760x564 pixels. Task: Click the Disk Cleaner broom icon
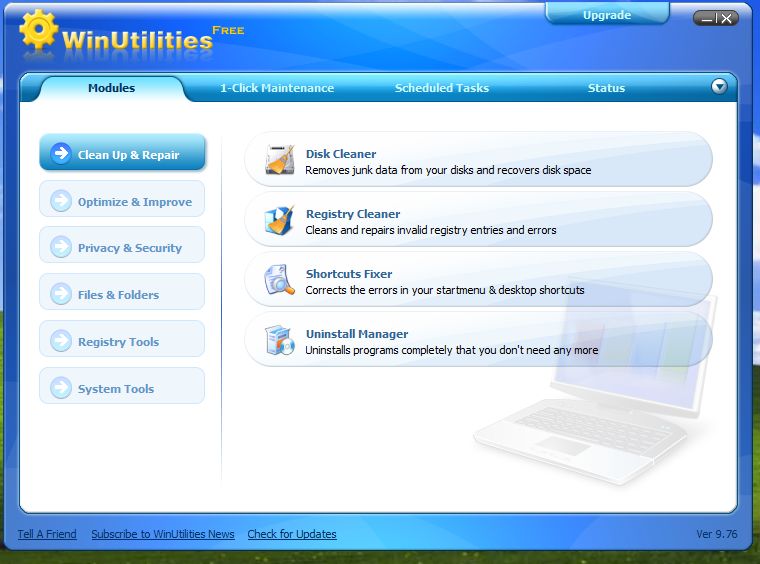point(280,159)
